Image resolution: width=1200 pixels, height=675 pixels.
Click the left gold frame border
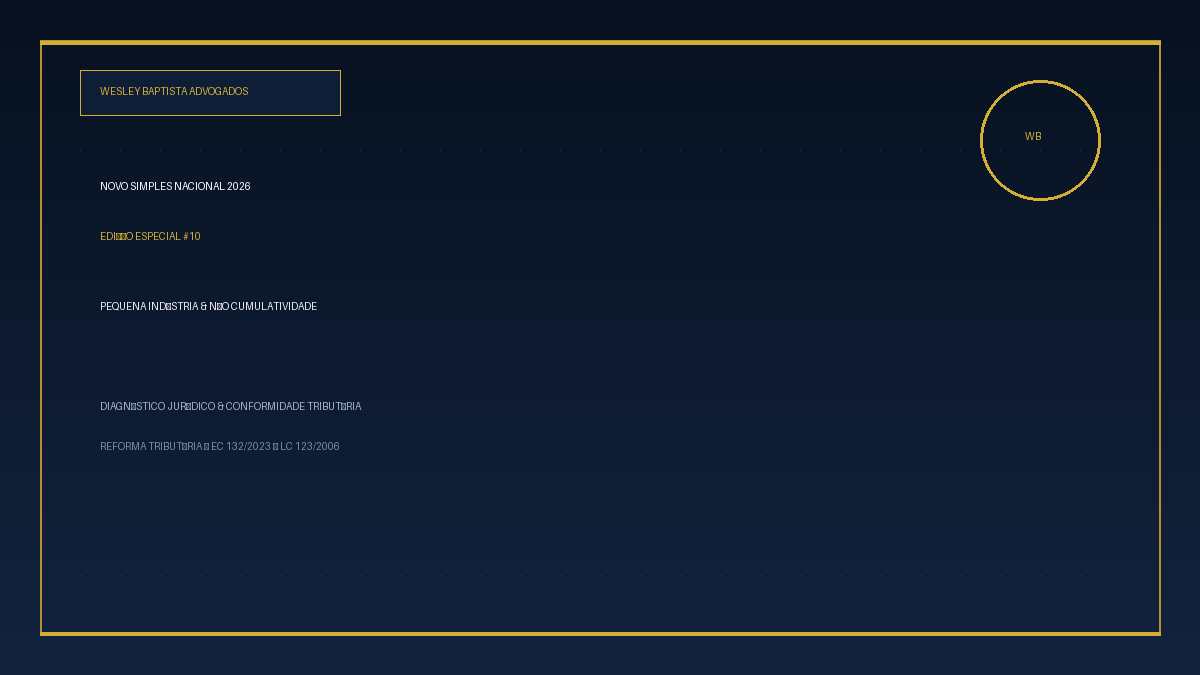pyautogui.click(x=41, y=338)
